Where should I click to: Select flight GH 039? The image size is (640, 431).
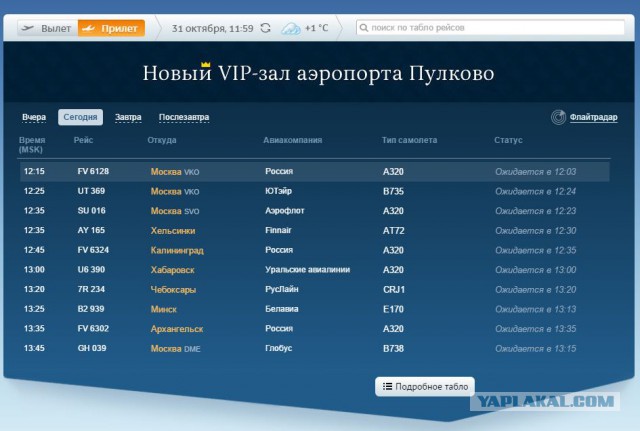[92, 348]
